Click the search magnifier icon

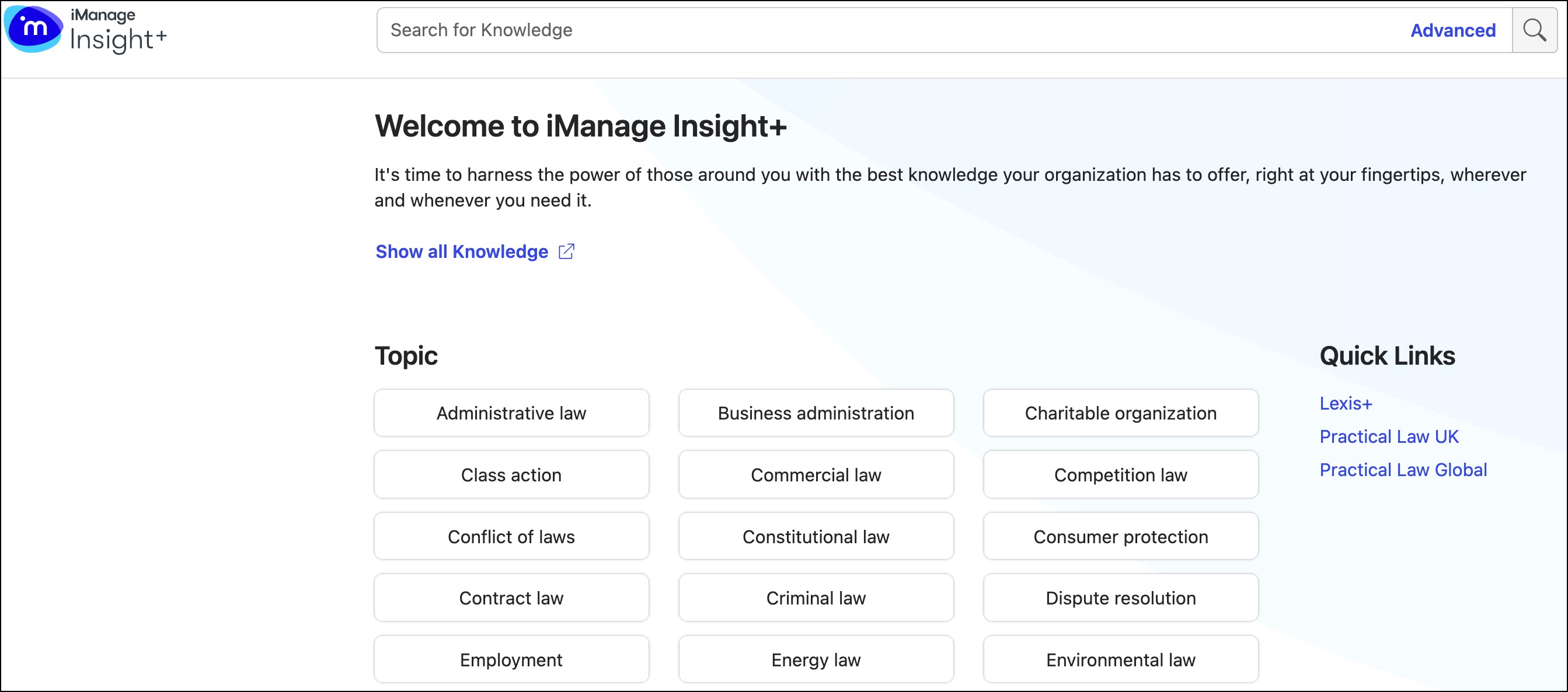coord(1534,30)
